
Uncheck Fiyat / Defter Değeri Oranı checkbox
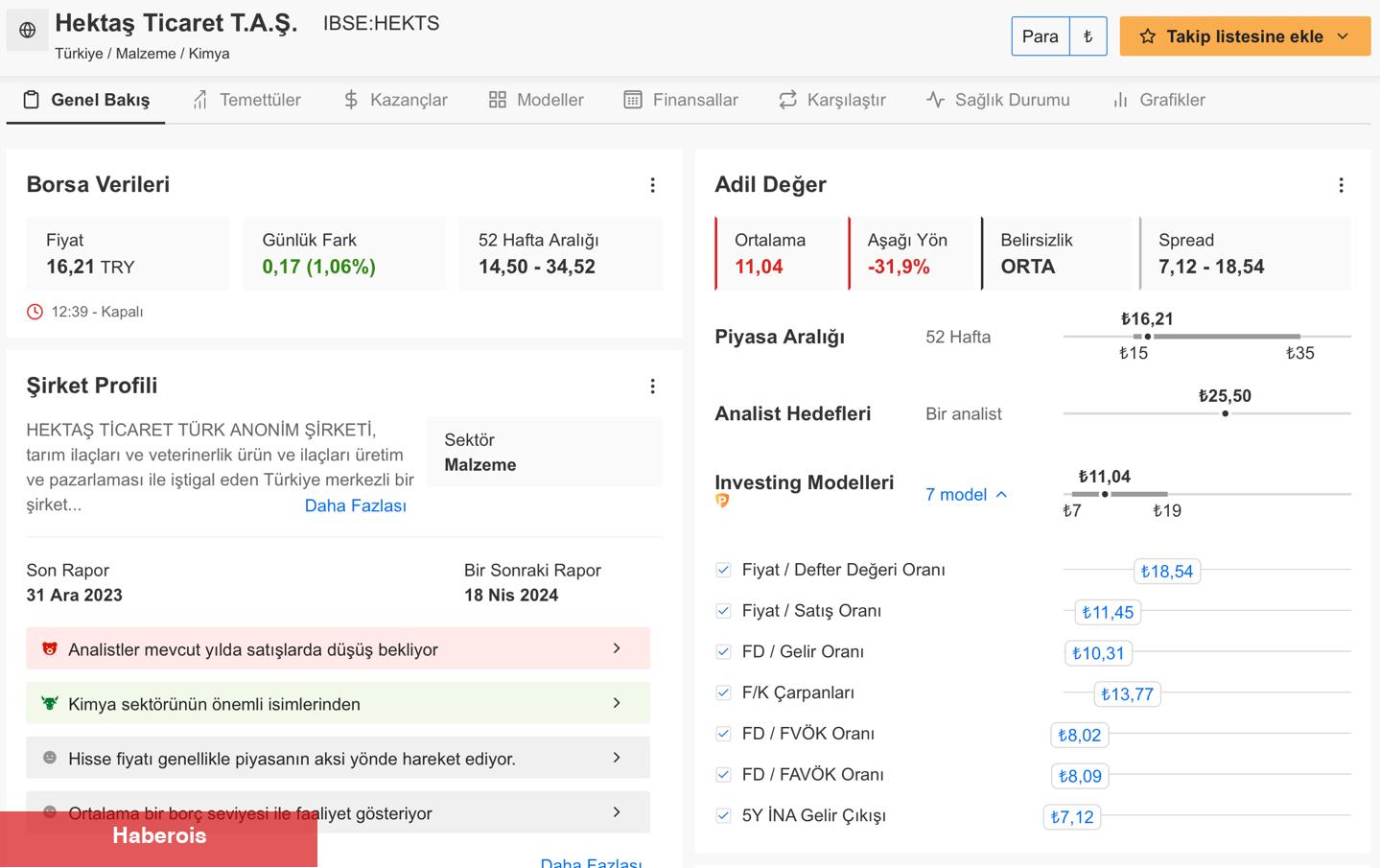(x=723, y=570)
